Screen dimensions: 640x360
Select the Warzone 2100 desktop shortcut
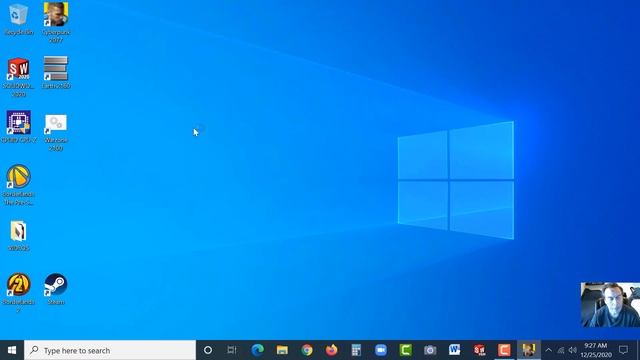click(x=56, y=131)
